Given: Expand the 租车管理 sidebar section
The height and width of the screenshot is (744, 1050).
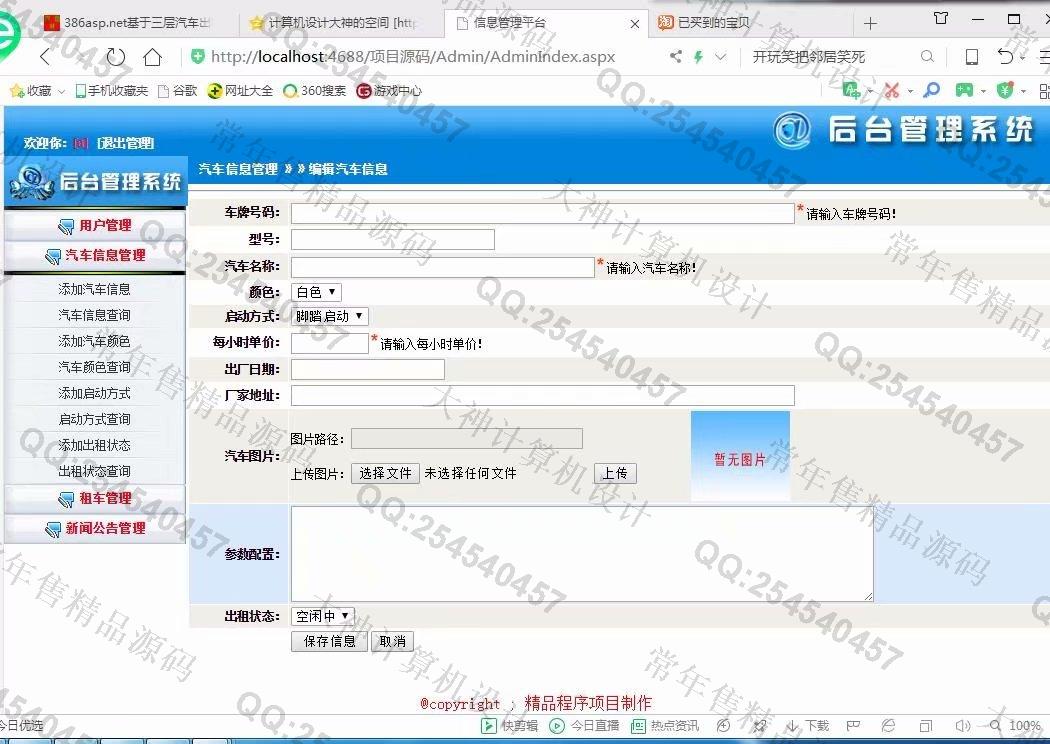Looking at the screenshot, I should coord(95,498).
